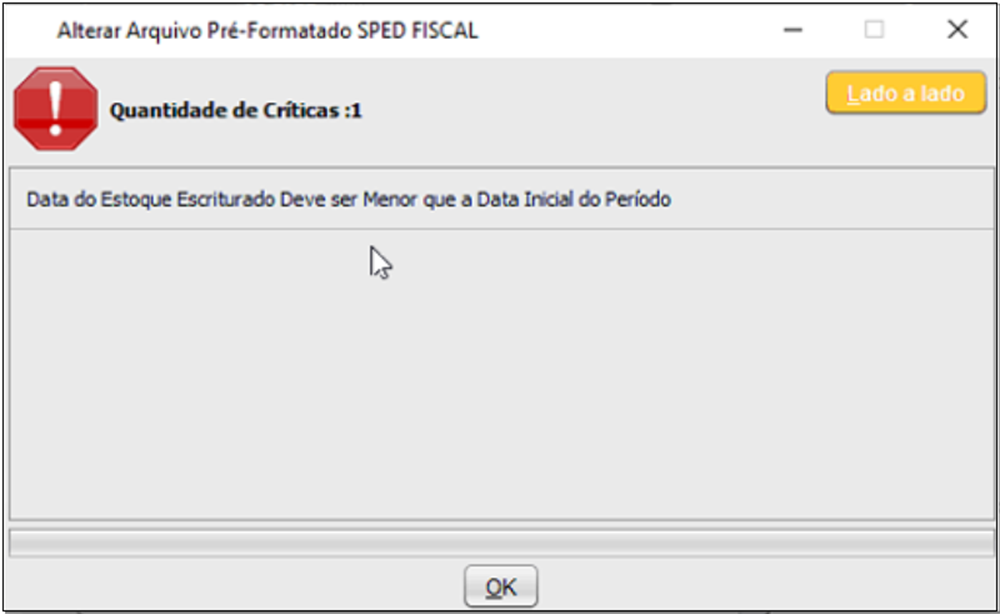Dismiss the error with OK
This screenshot has height=614, width=1000.
[x=501, y=586]
